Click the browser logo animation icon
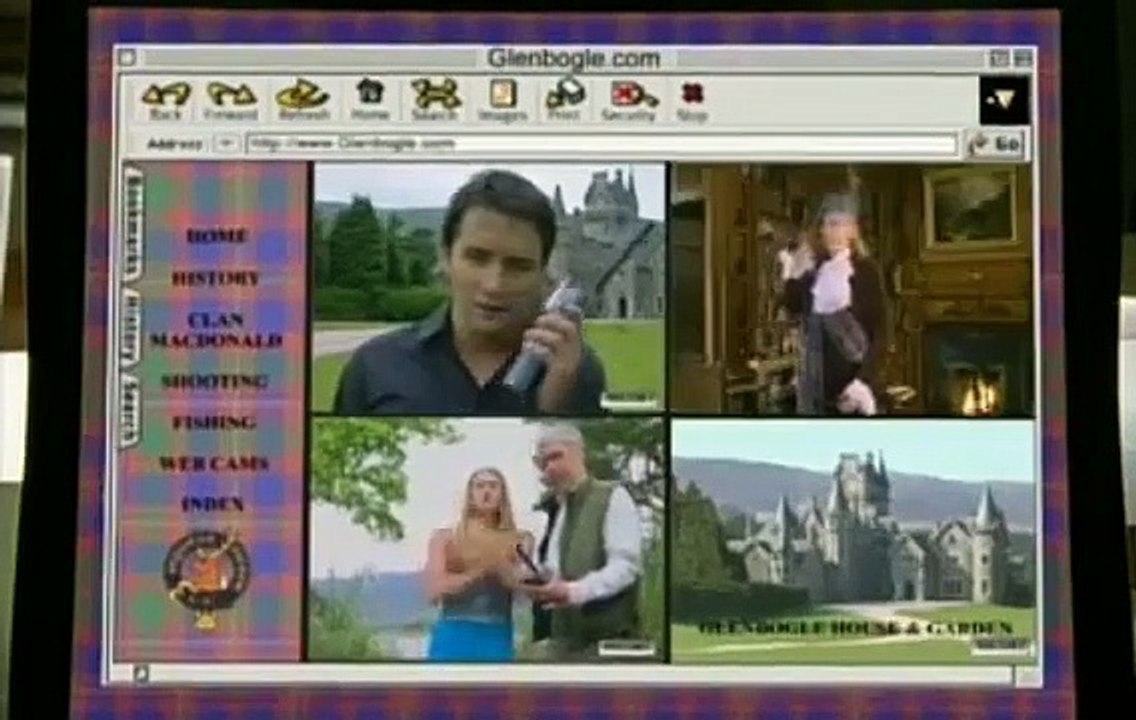This screenshot has width=1136, height=720. pyautogui.click(x=1003, y=100)
